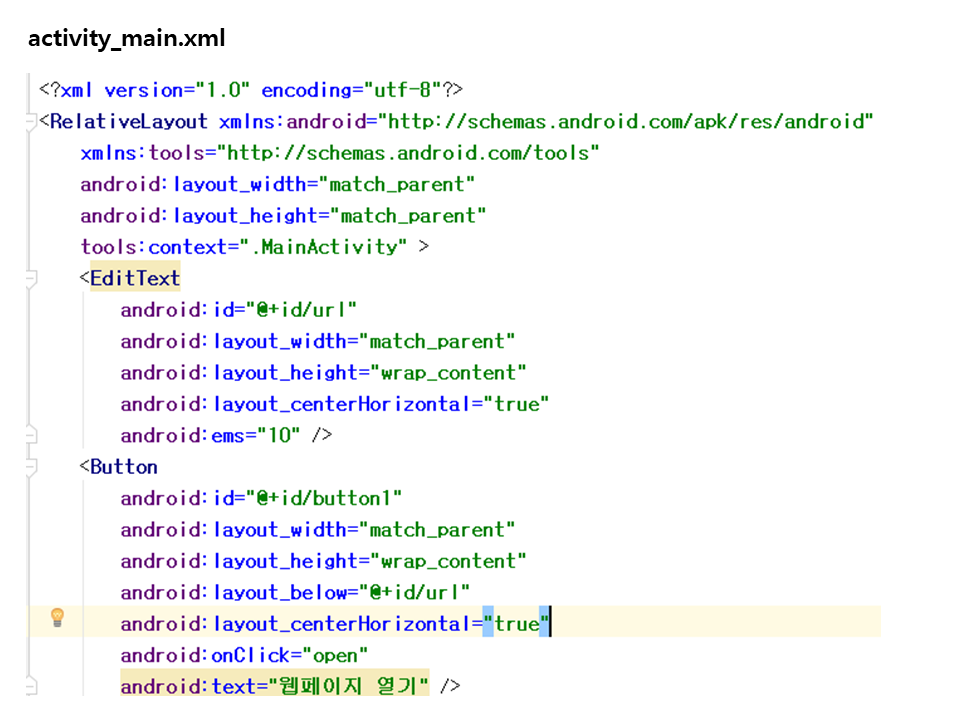Screen dimensions: 960x720
Task: Click the fold end marker beside android:ems line
Action: click(31, 436)
